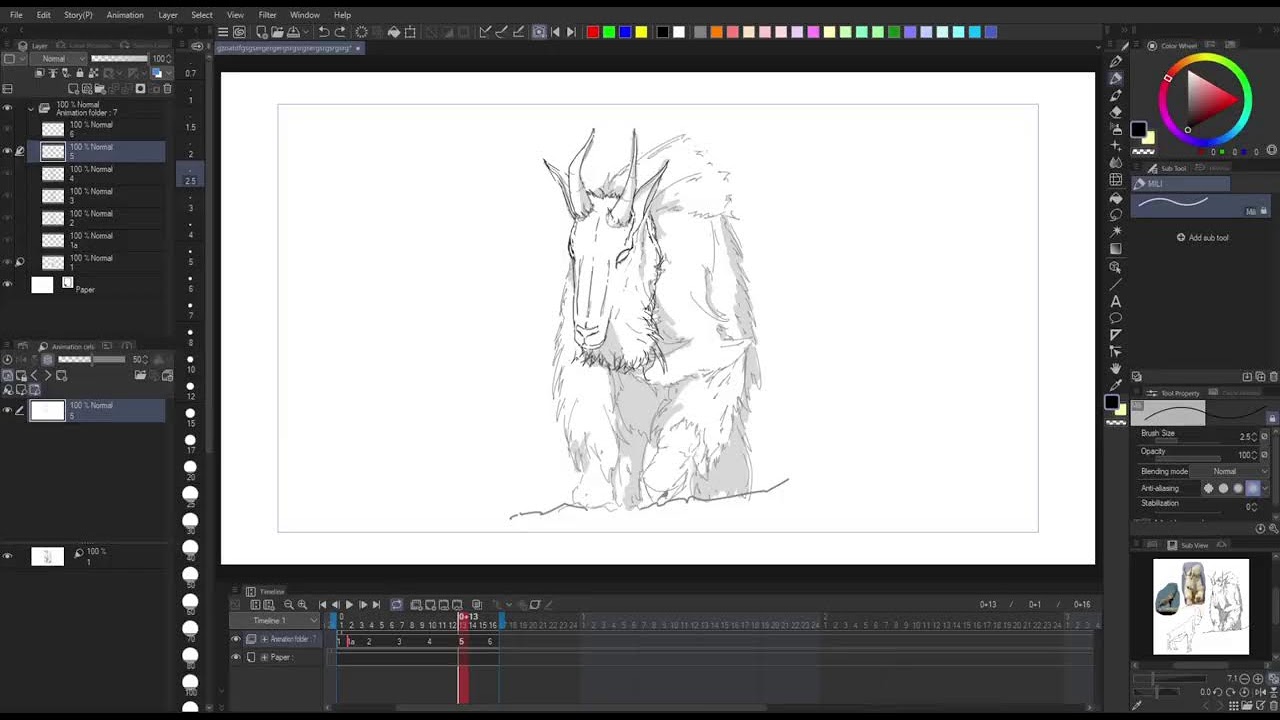Screen dimensions: 1280x720
Task: Pick the red swatch in color bar
Action: coord(592,32)
